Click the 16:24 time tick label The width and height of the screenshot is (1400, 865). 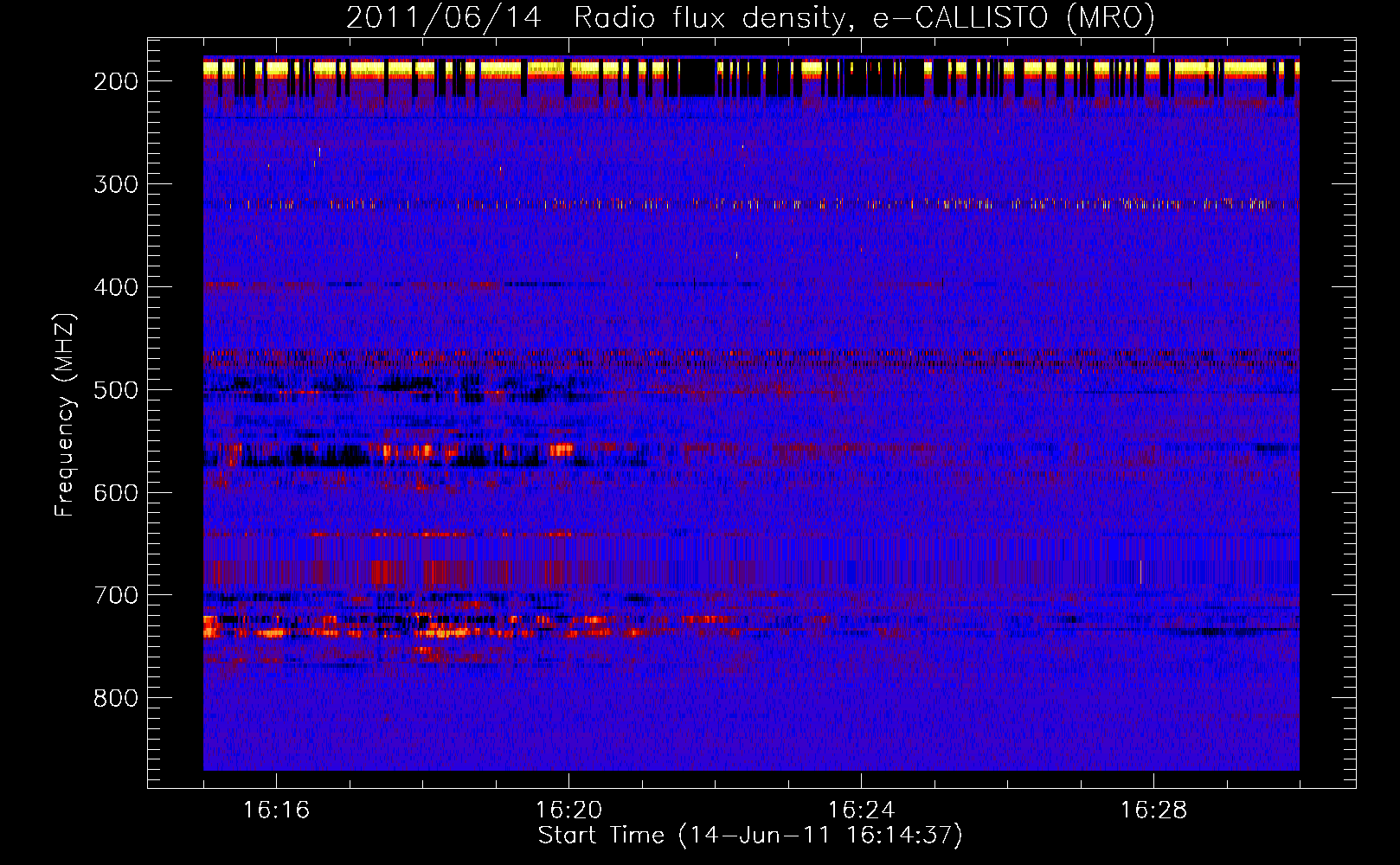click(861, 811)
